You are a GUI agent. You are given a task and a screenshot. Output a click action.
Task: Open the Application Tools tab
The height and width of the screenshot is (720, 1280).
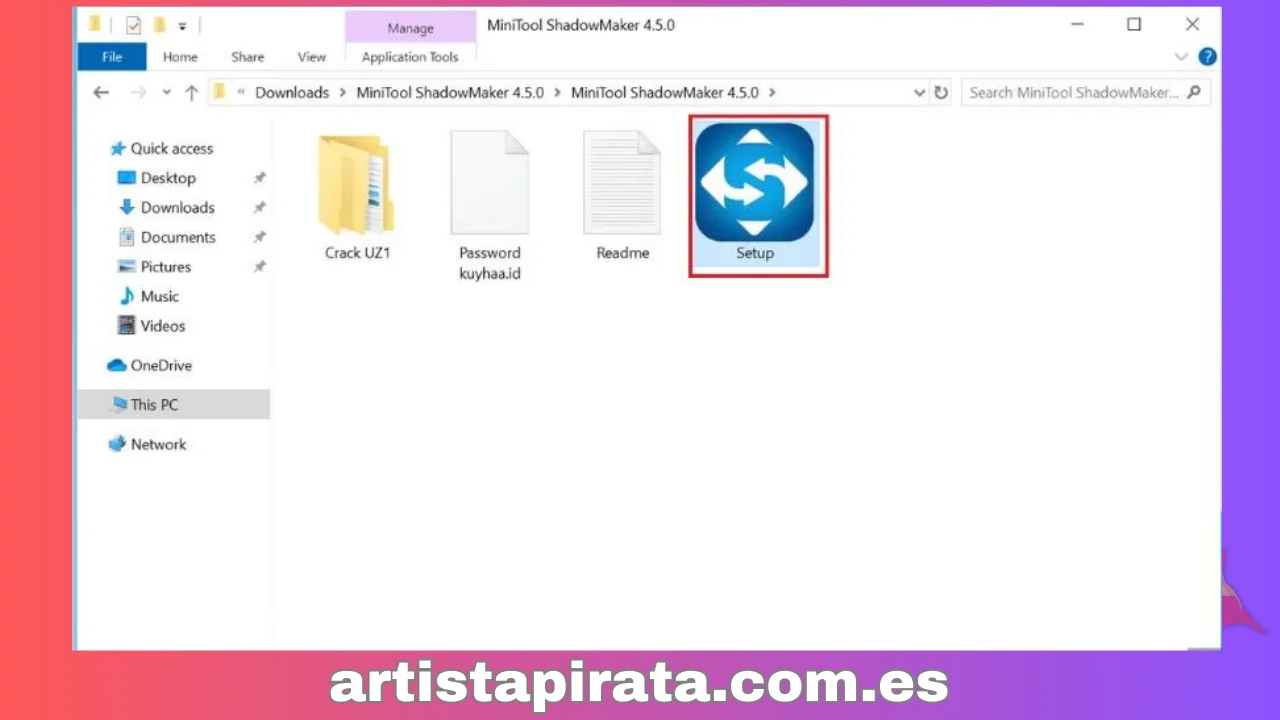pyautogui.click(x=410, y=57)
